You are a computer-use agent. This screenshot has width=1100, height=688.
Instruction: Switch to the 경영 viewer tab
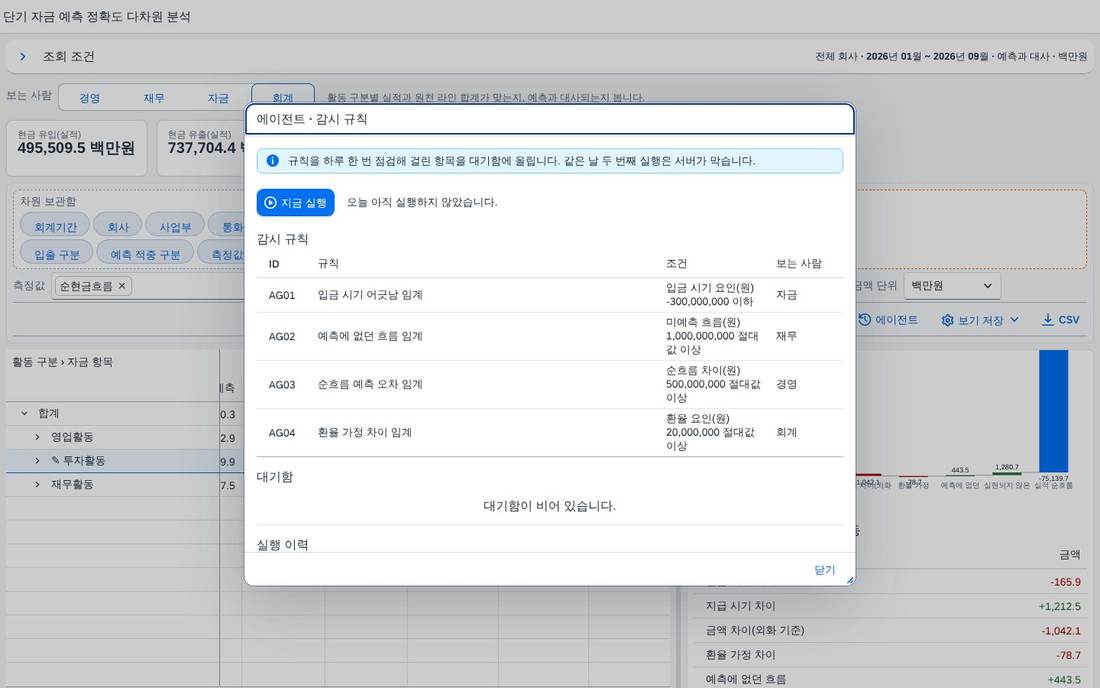pyautogui.click(x=89, y=97)
